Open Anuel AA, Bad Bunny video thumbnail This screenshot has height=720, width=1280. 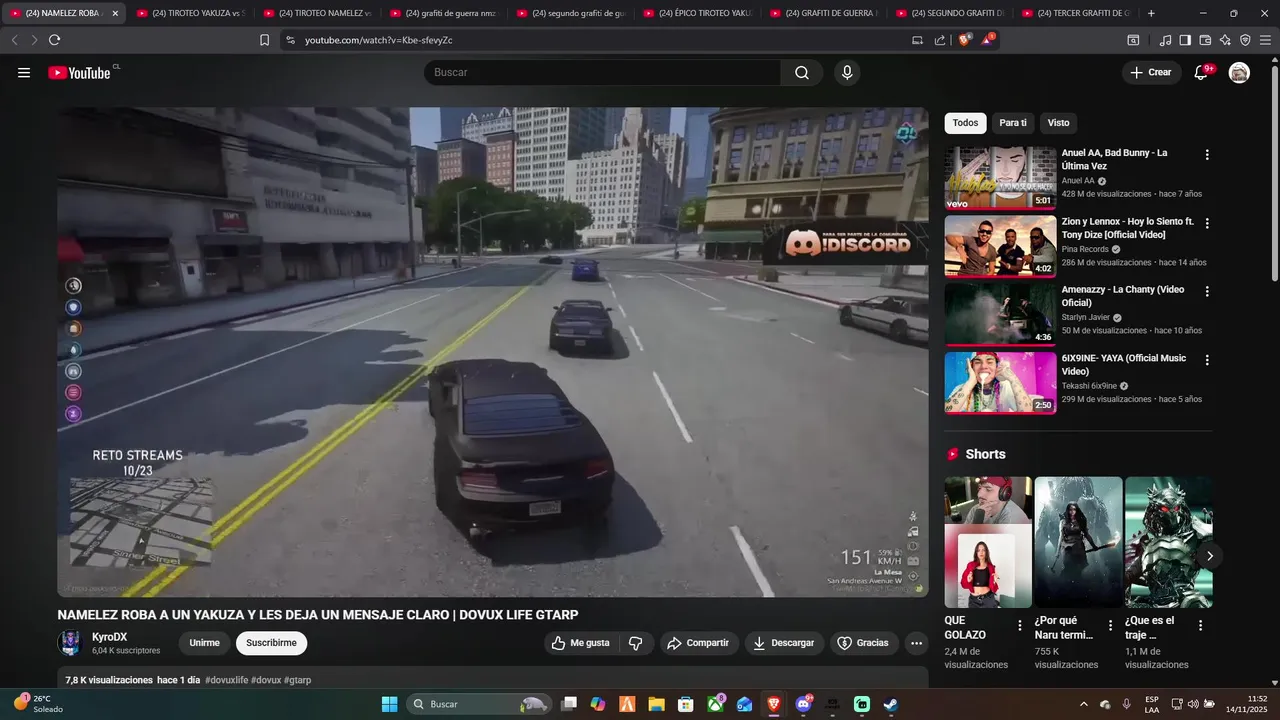(1000, 178)
